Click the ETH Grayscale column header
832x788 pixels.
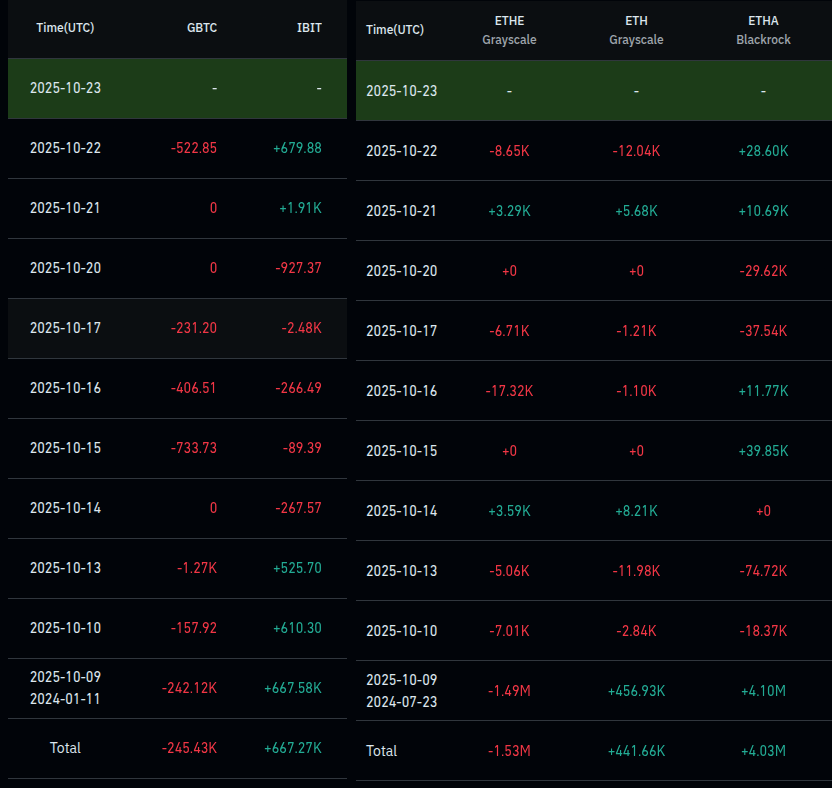(636, 28)
